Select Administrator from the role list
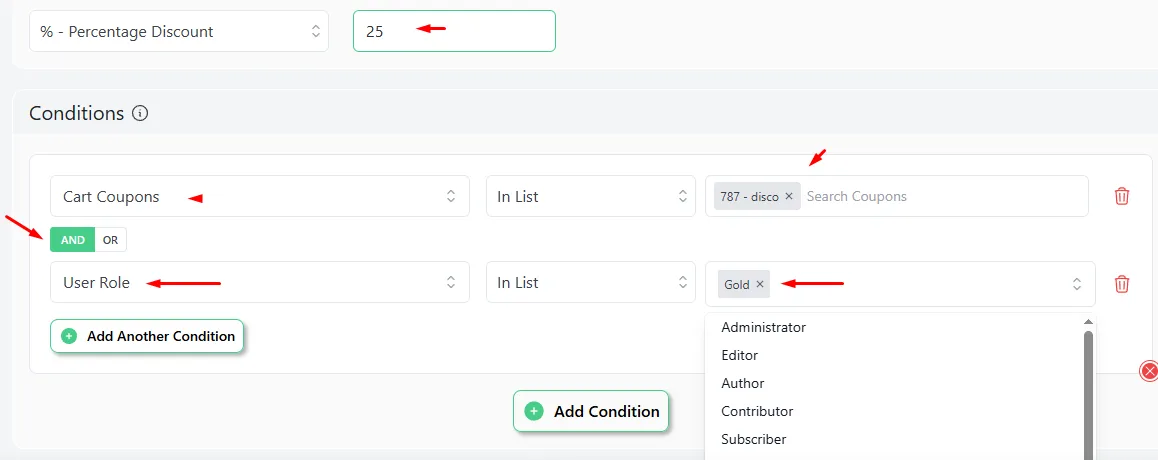 (x=764, y=327)
